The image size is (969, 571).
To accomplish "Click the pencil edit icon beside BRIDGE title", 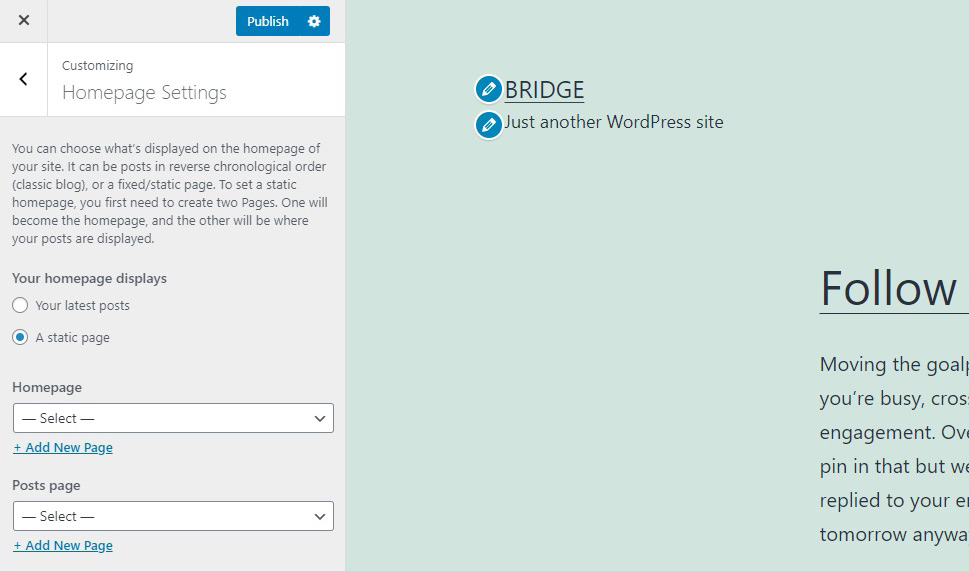I will (488, 90).
